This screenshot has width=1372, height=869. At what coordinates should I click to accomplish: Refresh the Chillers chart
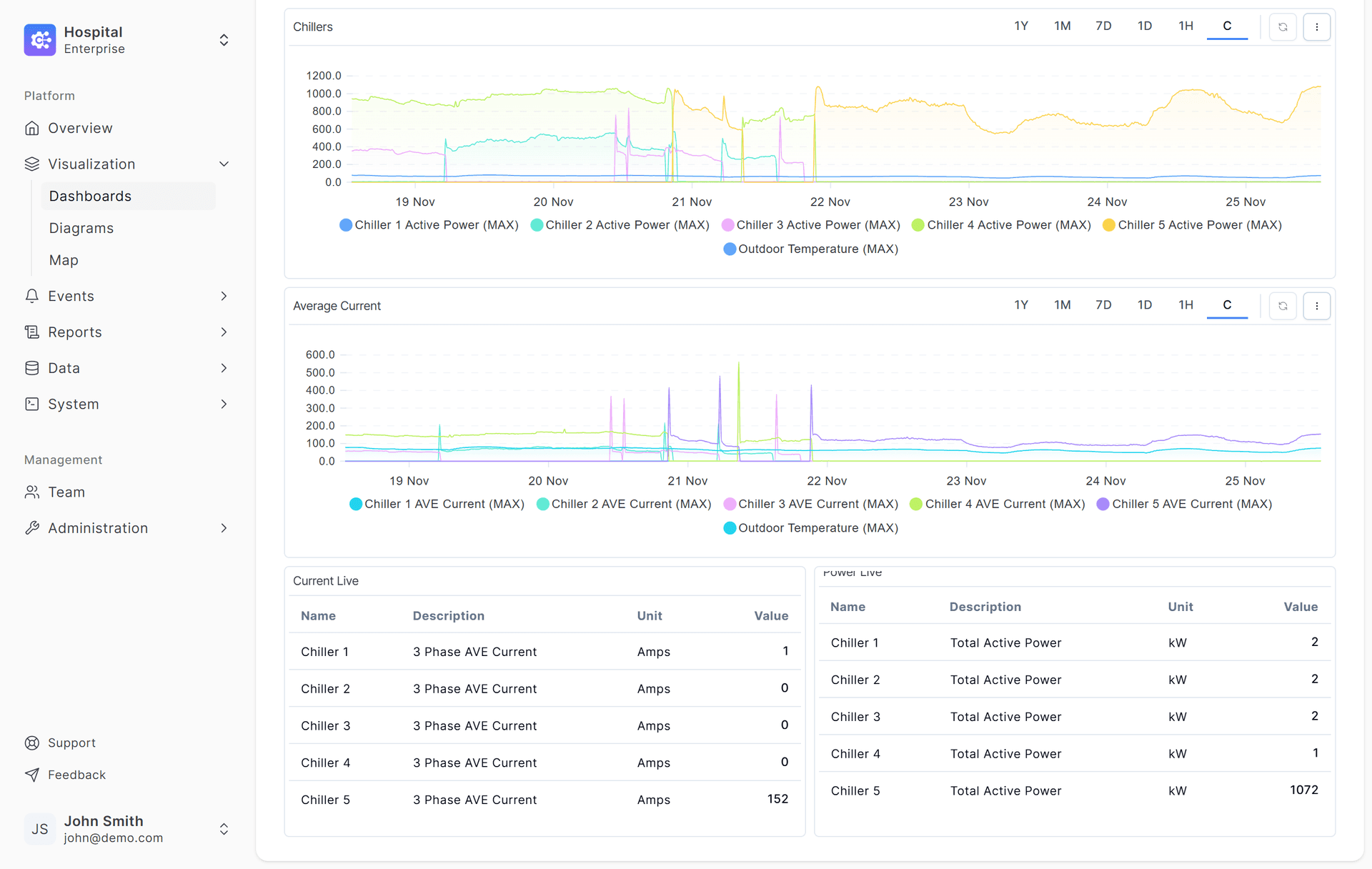1283,26
